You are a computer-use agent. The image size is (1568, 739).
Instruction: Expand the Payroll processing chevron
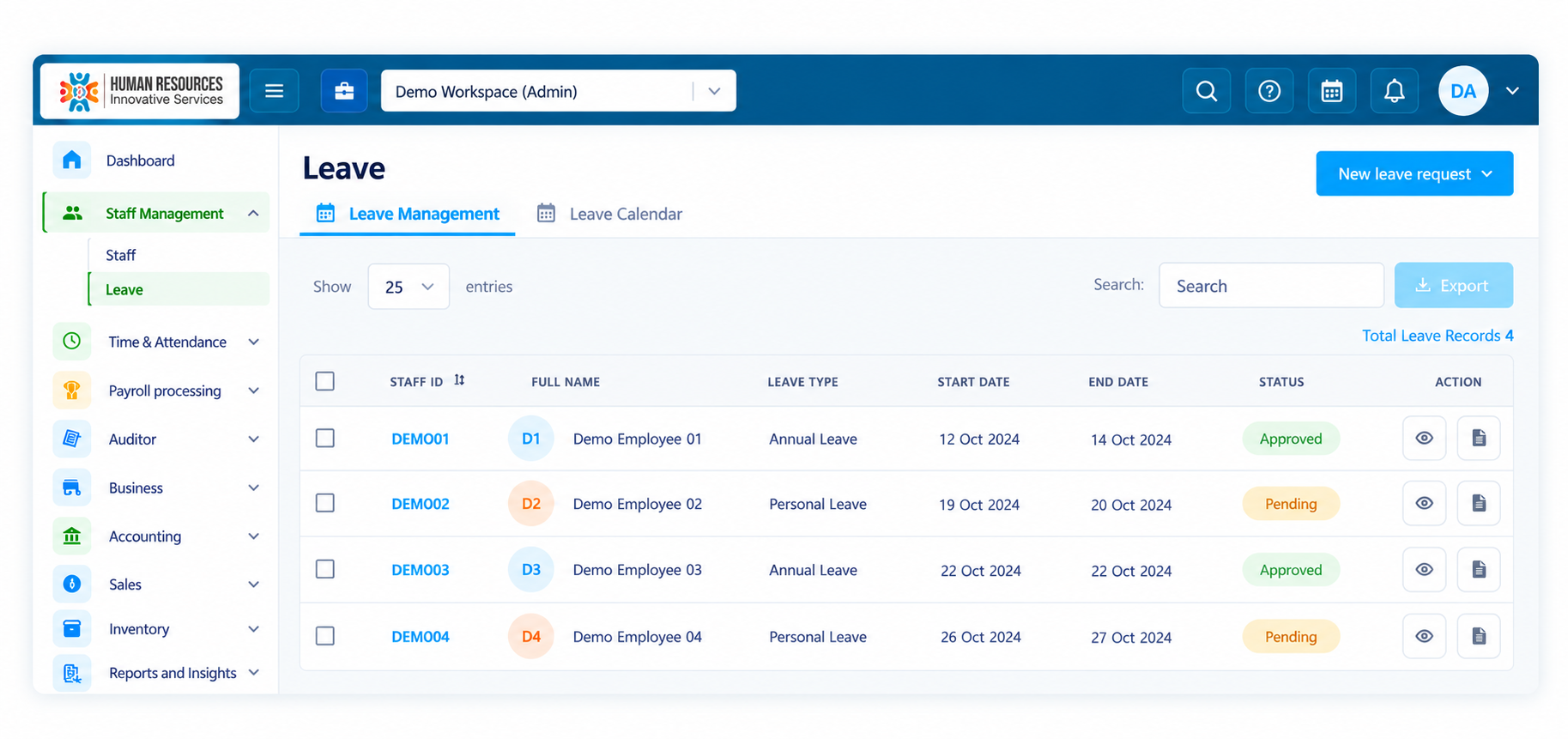point(254,391)
